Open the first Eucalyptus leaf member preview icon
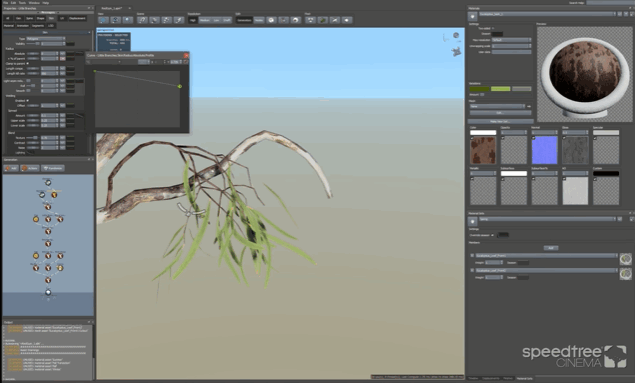Screen dimensions: 635x383 625,259
